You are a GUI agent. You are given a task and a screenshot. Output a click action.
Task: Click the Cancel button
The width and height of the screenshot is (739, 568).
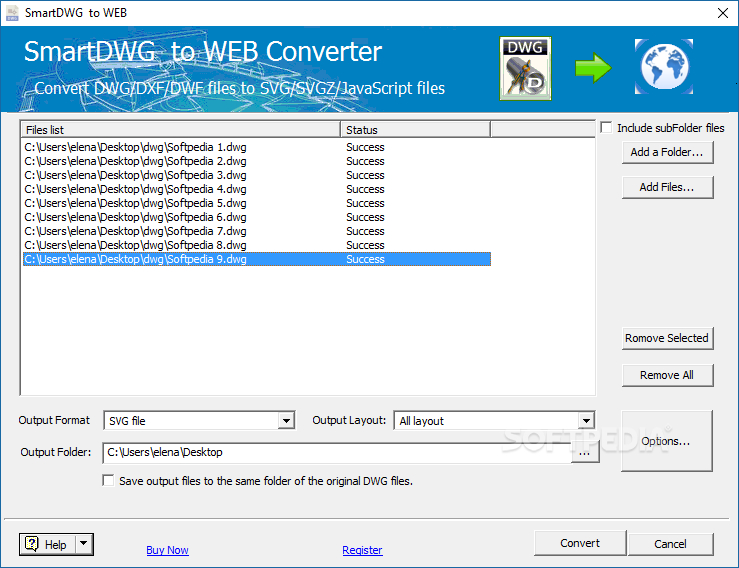670,544
